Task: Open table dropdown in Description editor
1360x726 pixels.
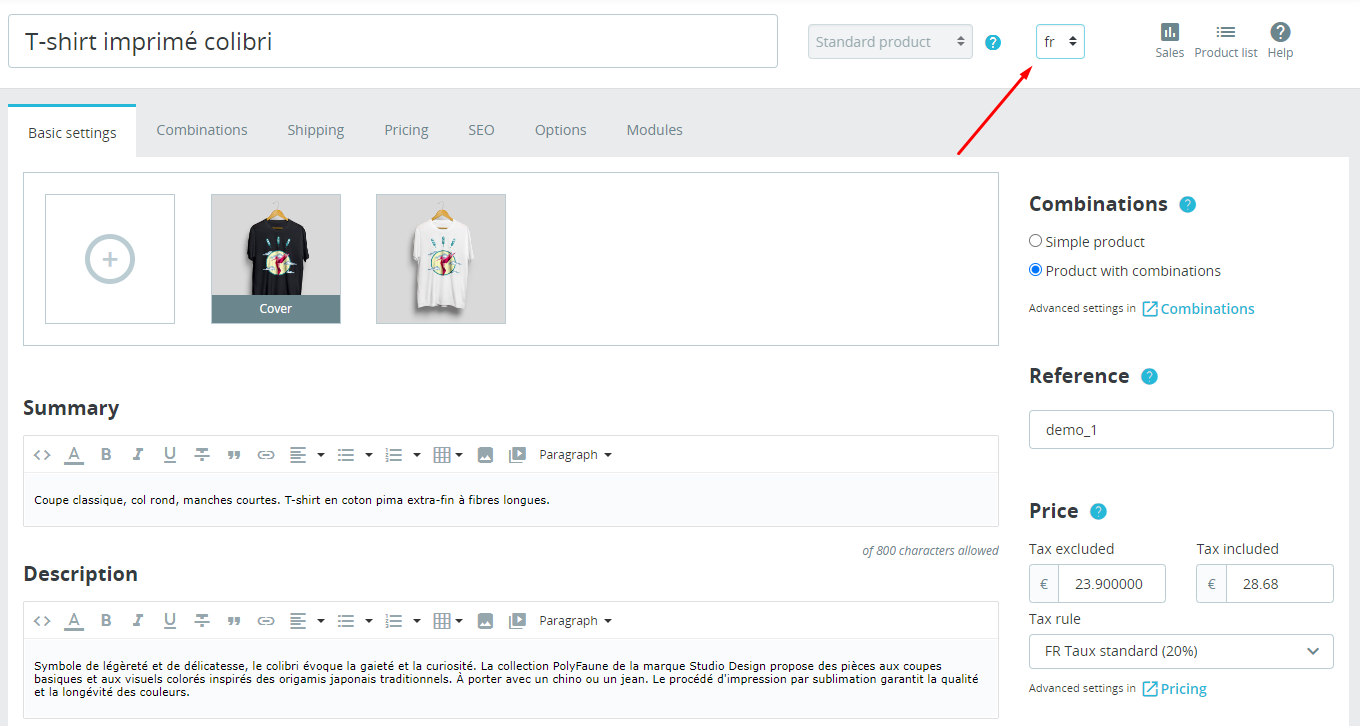Action: pos(448,621)
